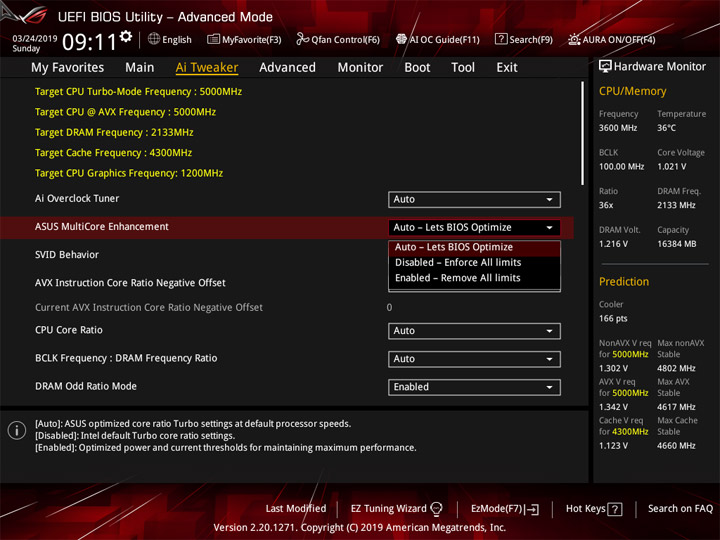
Task: Click the Hot Keys question mark icon
Action: coord(614,509)
